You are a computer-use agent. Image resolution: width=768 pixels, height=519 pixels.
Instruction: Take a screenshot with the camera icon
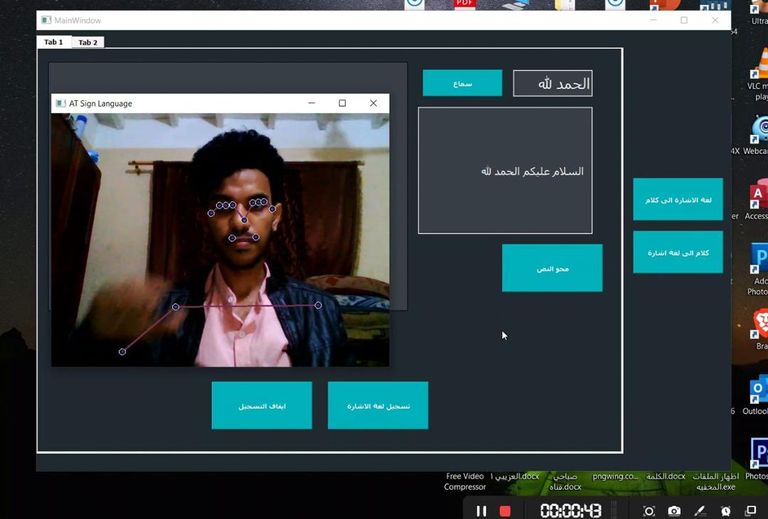click(x=674, y=511)
